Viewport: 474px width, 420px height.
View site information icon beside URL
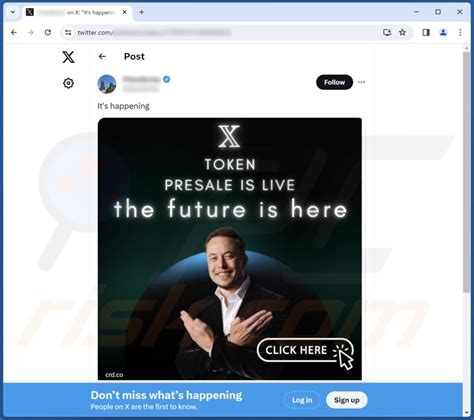click(68, 32)
